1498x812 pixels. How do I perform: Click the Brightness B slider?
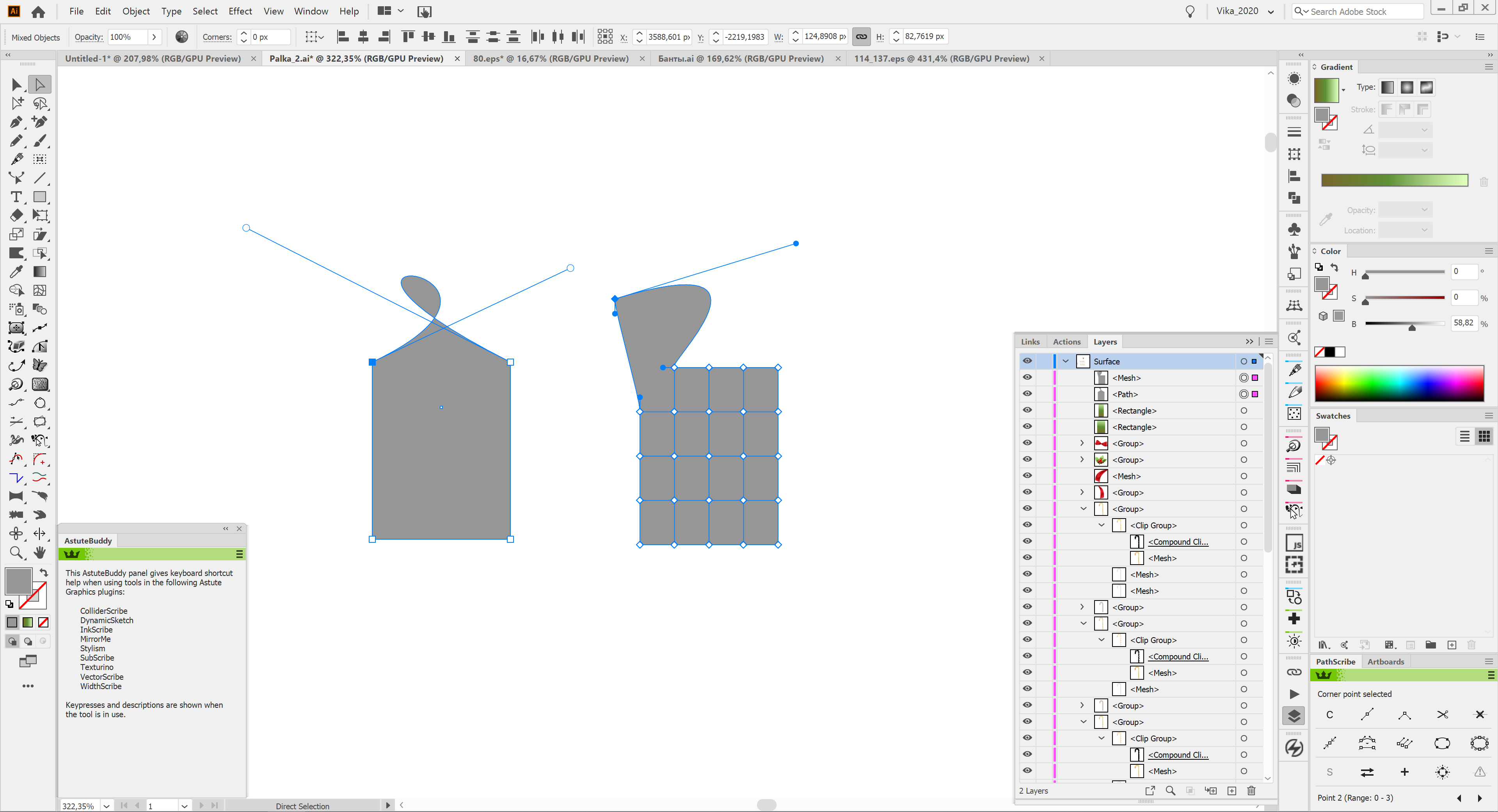(1405, 323)
